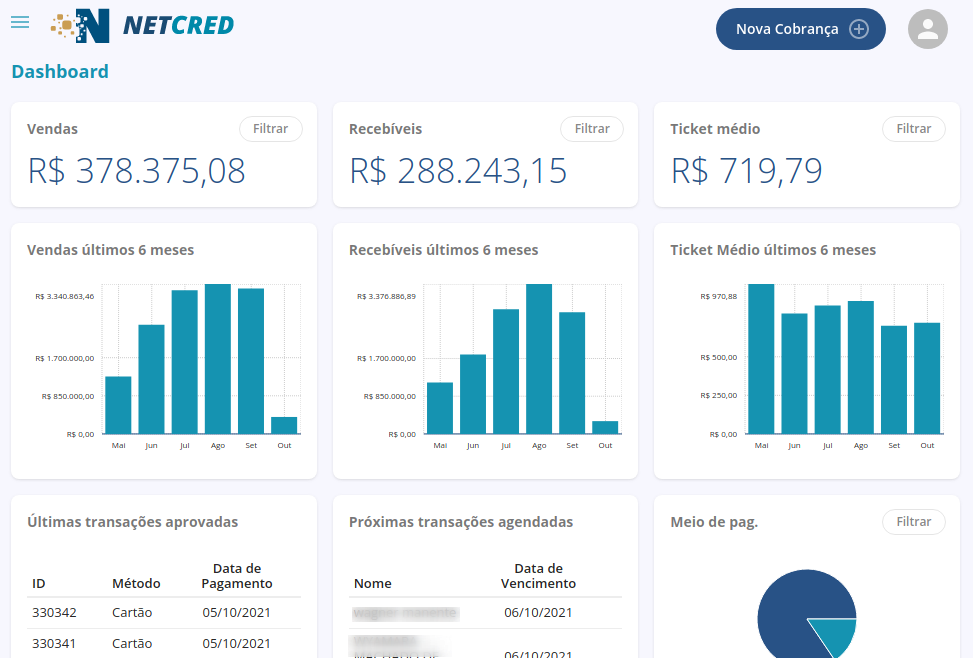Filter the Recebíveis card
The width and height of the screenshot is (973, 658).
click(x=592, y=129)
